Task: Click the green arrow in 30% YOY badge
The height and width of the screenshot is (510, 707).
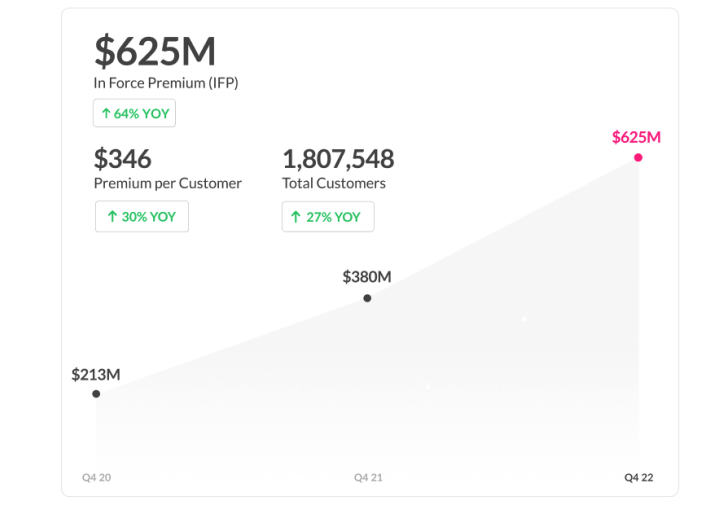Action: click(x=112, y=216)
